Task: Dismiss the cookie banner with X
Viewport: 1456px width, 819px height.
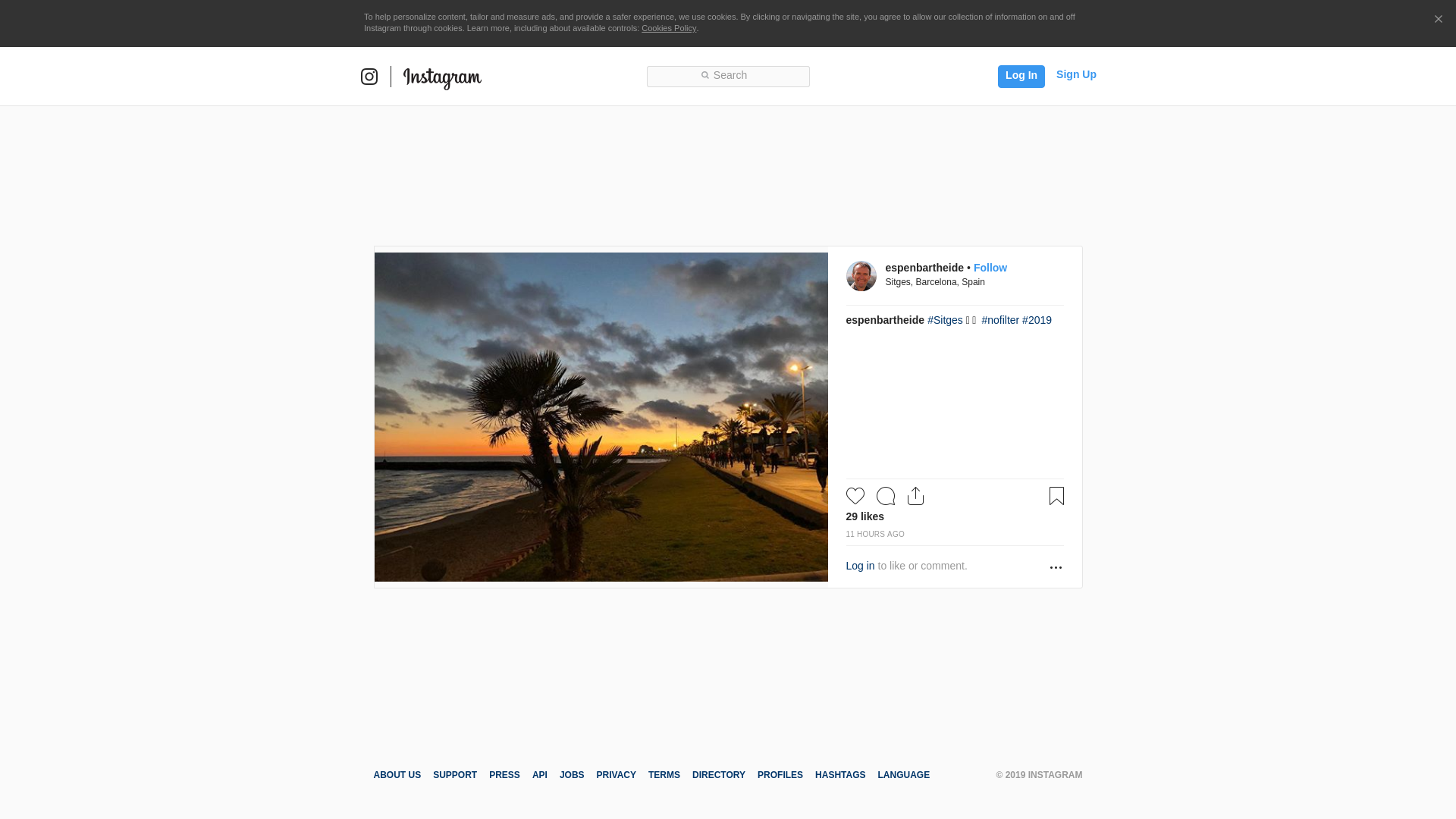Action: coord(1438,19)
